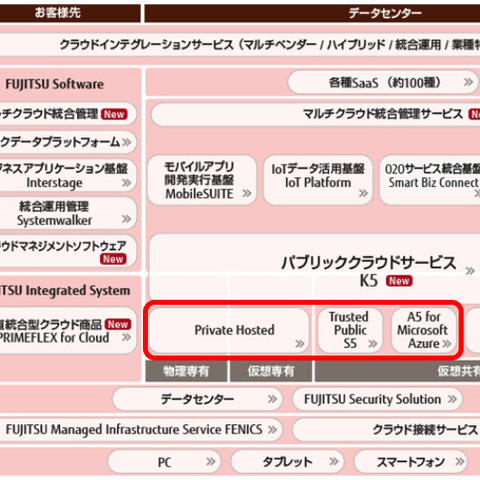
Task: Click New badge next to K5
Action: [x=399, y=281]
